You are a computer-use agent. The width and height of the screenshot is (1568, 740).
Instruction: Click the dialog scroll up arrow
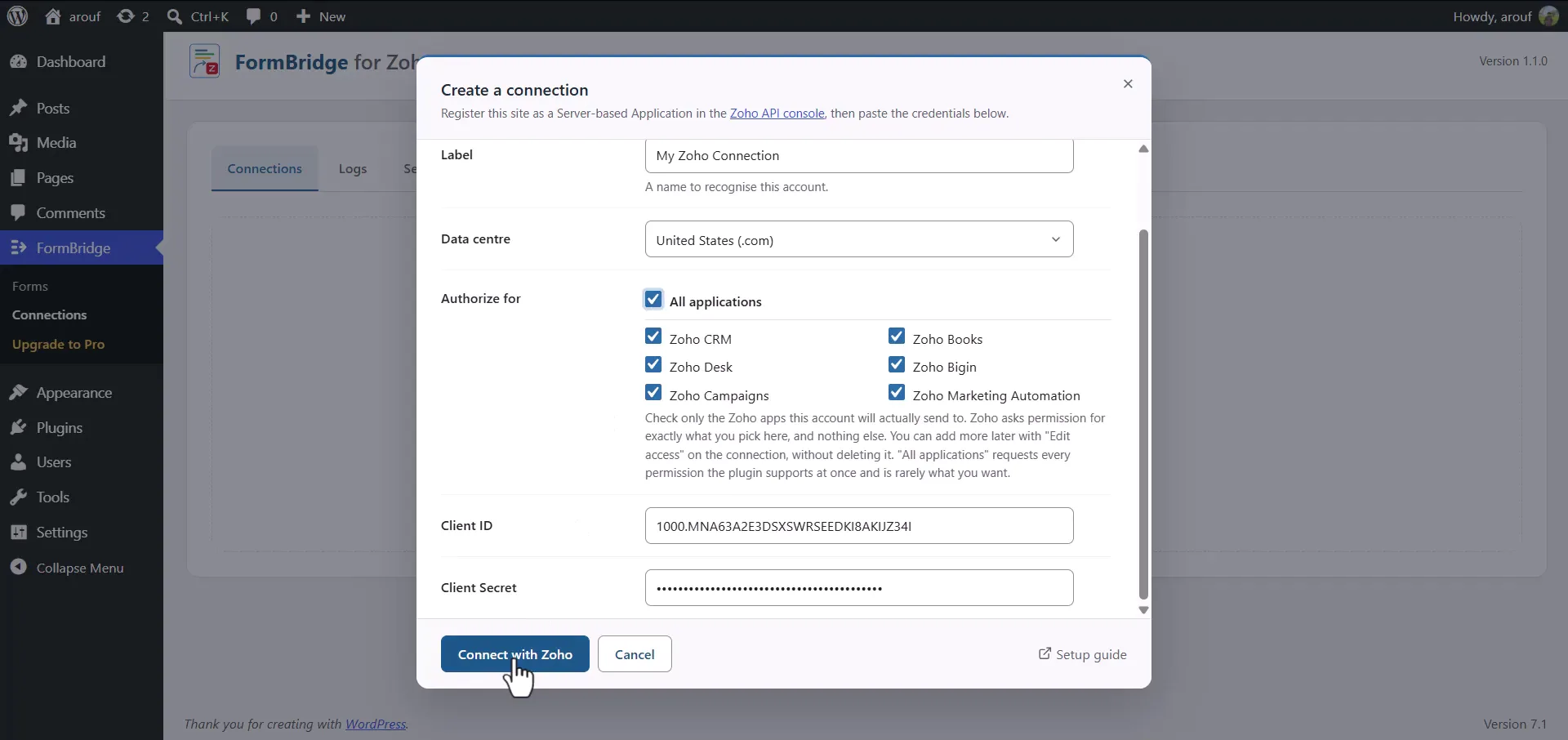(x=1143, y=149)
